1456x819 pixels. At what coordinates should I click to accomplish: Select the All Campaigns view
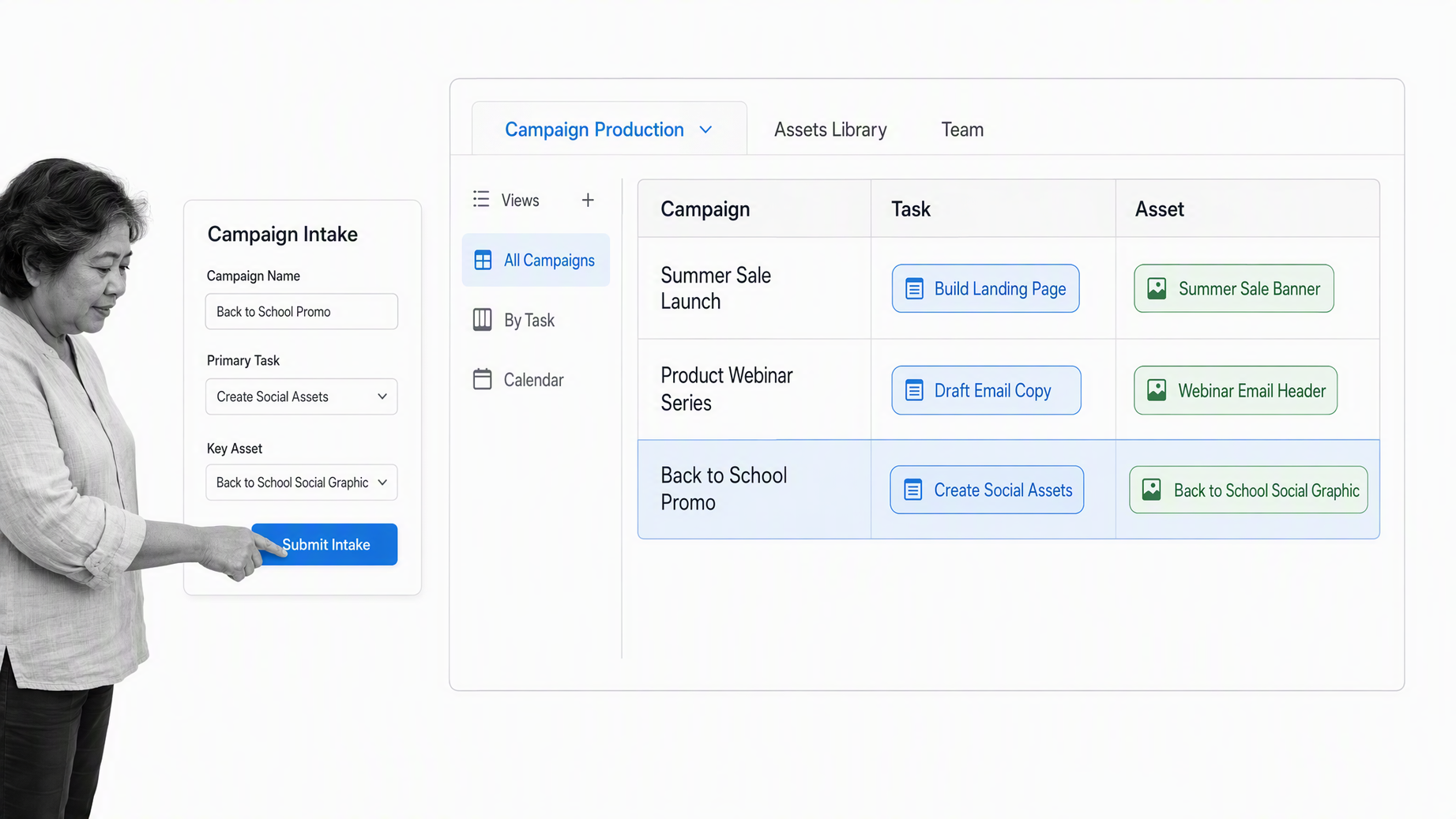pos(536,260)
